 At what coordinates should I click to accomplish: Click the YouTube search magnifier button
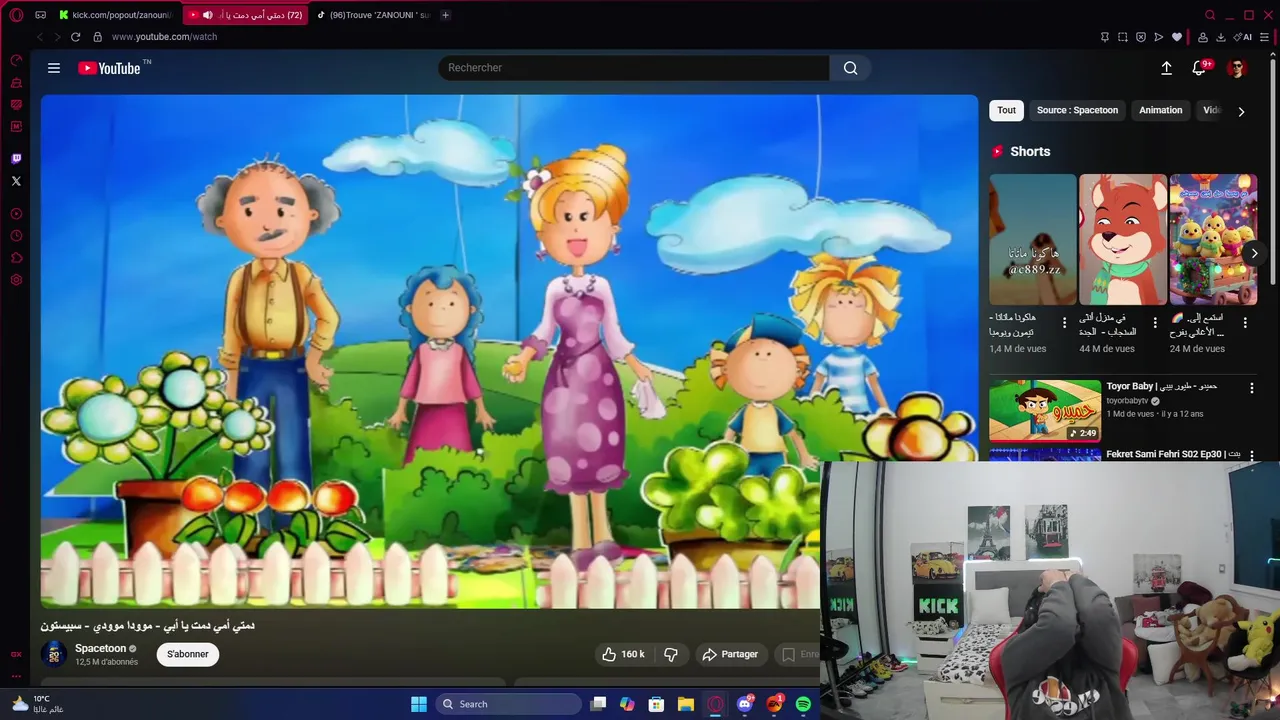pyautogui.click(x=850, y=68)
